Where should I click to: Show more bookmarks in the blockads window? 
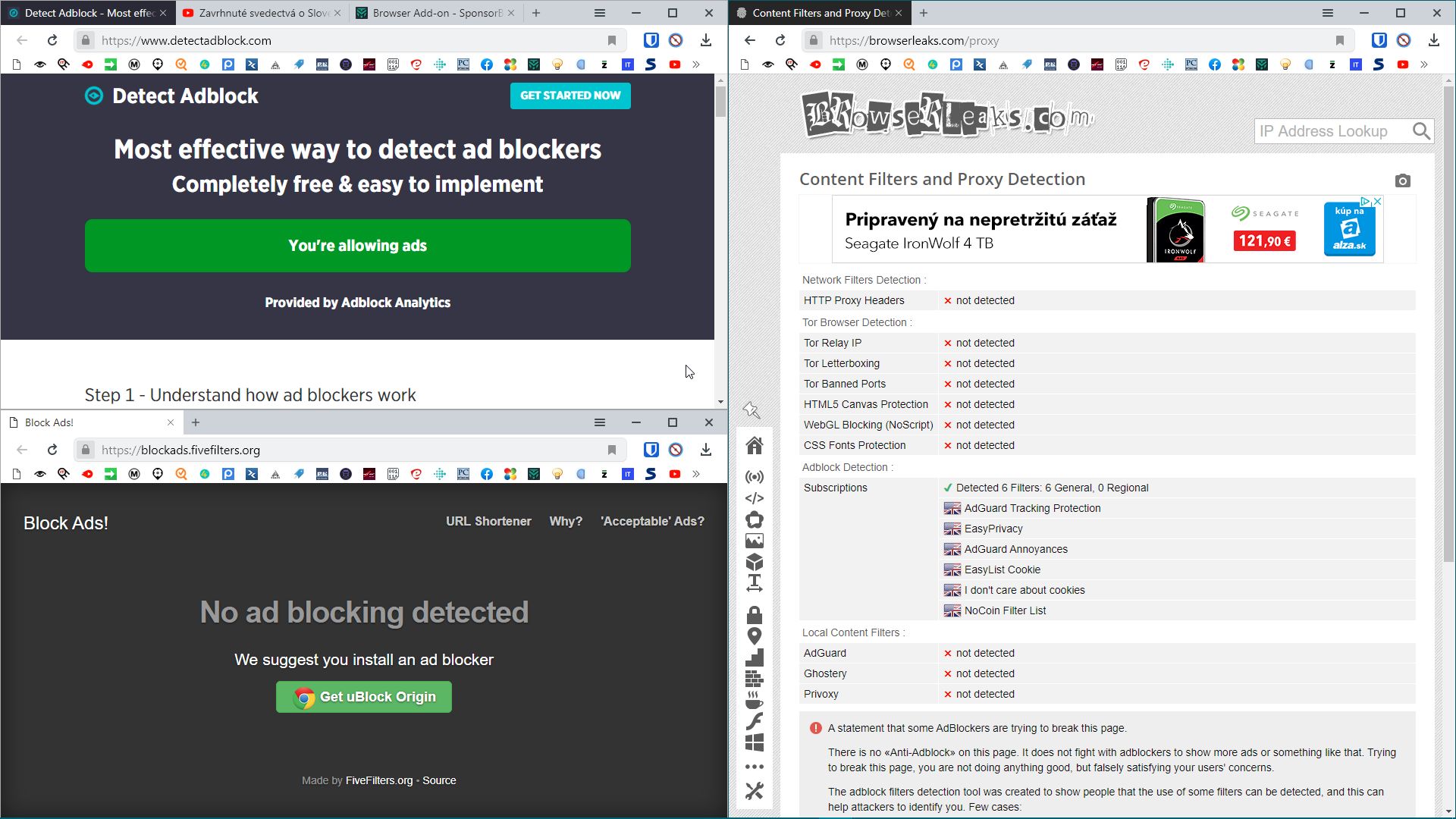pos(696,474)
